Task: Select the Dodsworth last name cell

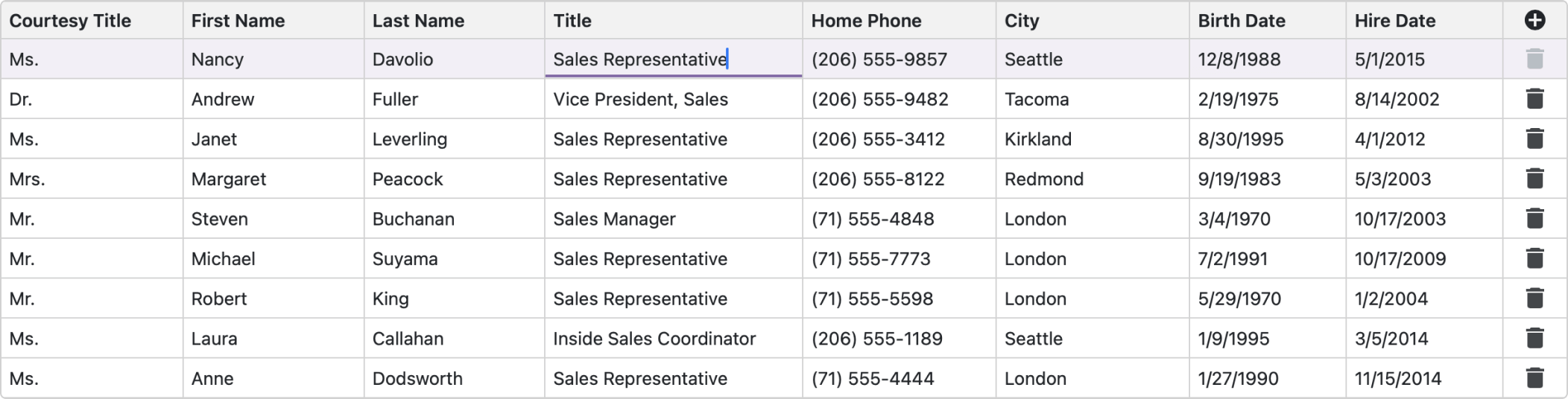Action: coord(417,378)
